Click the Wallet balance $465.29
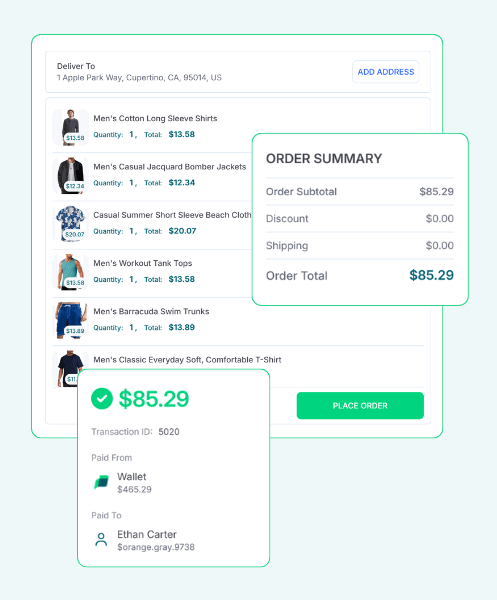The width and height of the screenshot is (497, 600). [x=134, y=489]
